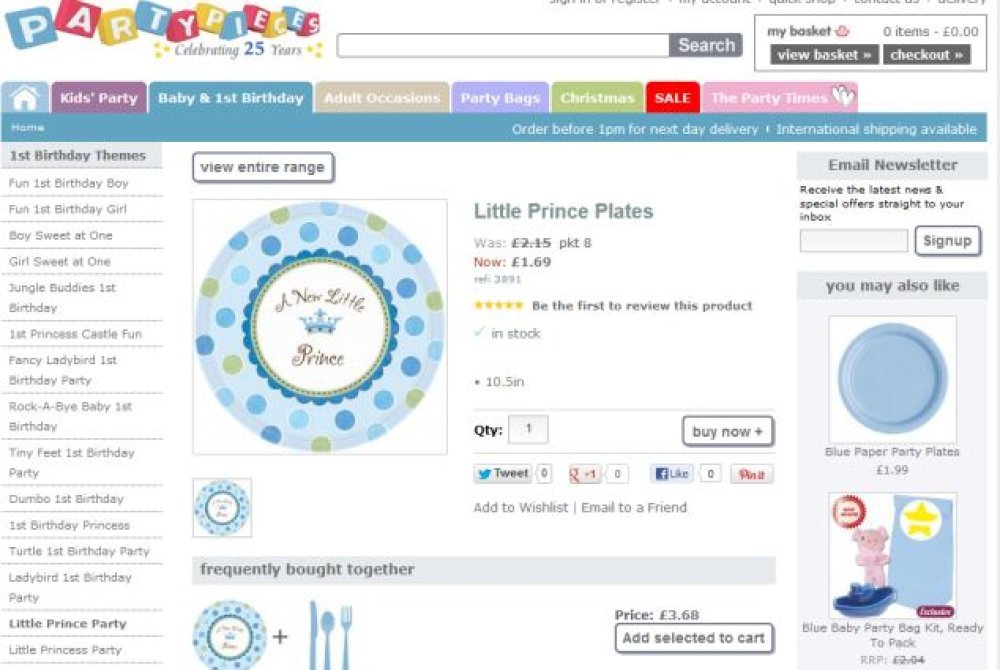The image size is (1000, 670).
Task: Open the Kids' Party tab
Action: [x=98, y=98]
